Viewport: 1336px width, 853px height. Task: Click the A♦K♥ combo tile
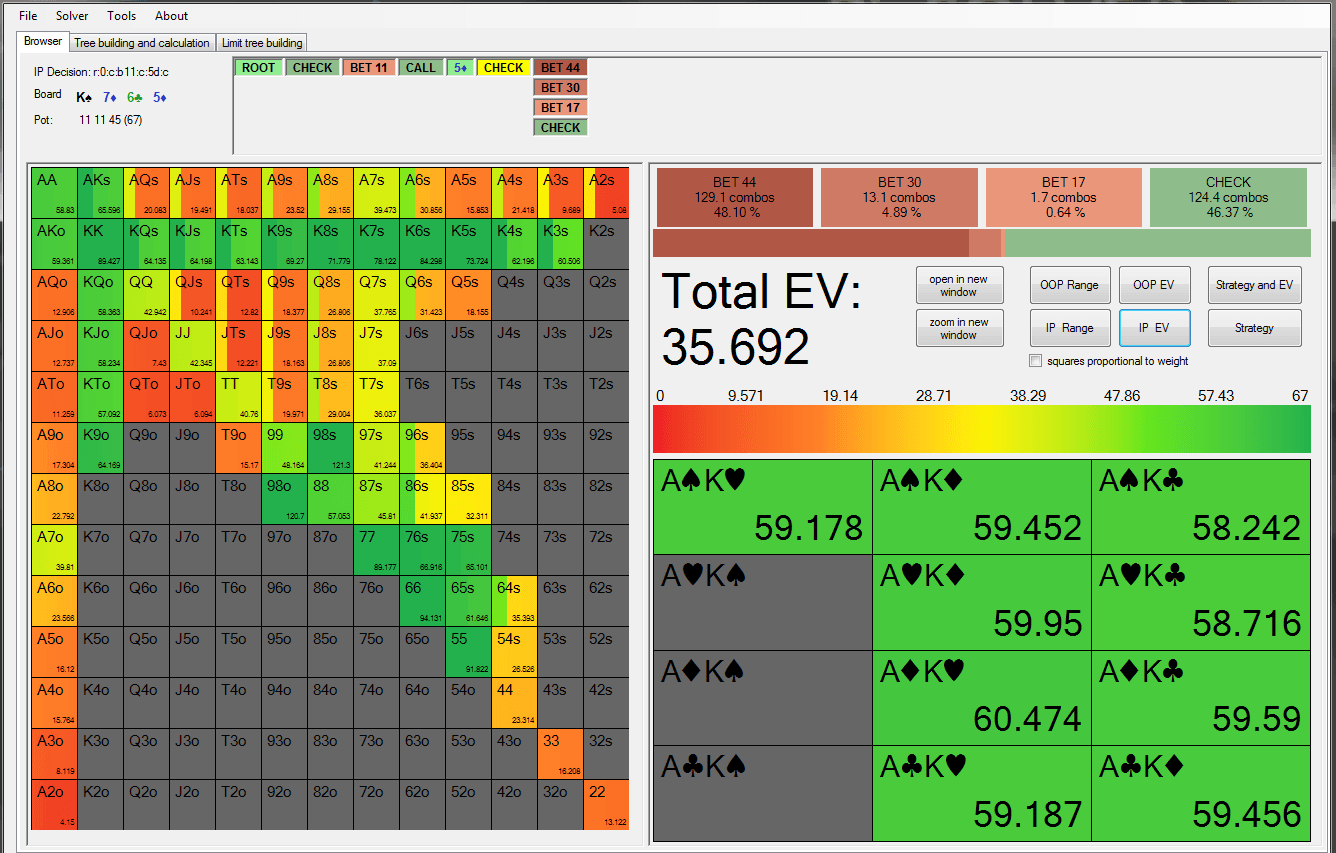pyautogui.click(x=981, y=698)
